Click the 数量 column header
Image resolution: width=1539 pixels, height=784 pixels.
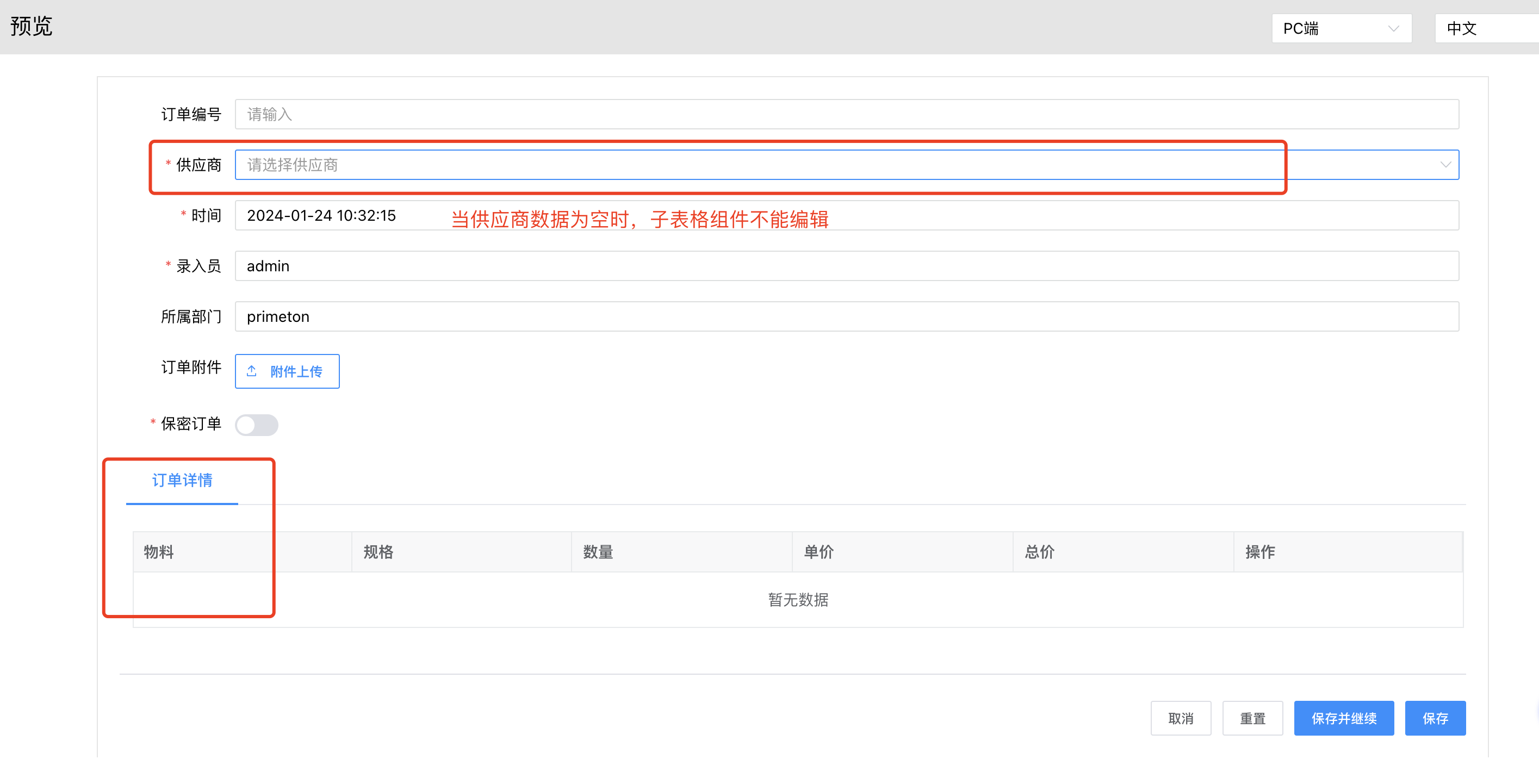click(598, 552)
